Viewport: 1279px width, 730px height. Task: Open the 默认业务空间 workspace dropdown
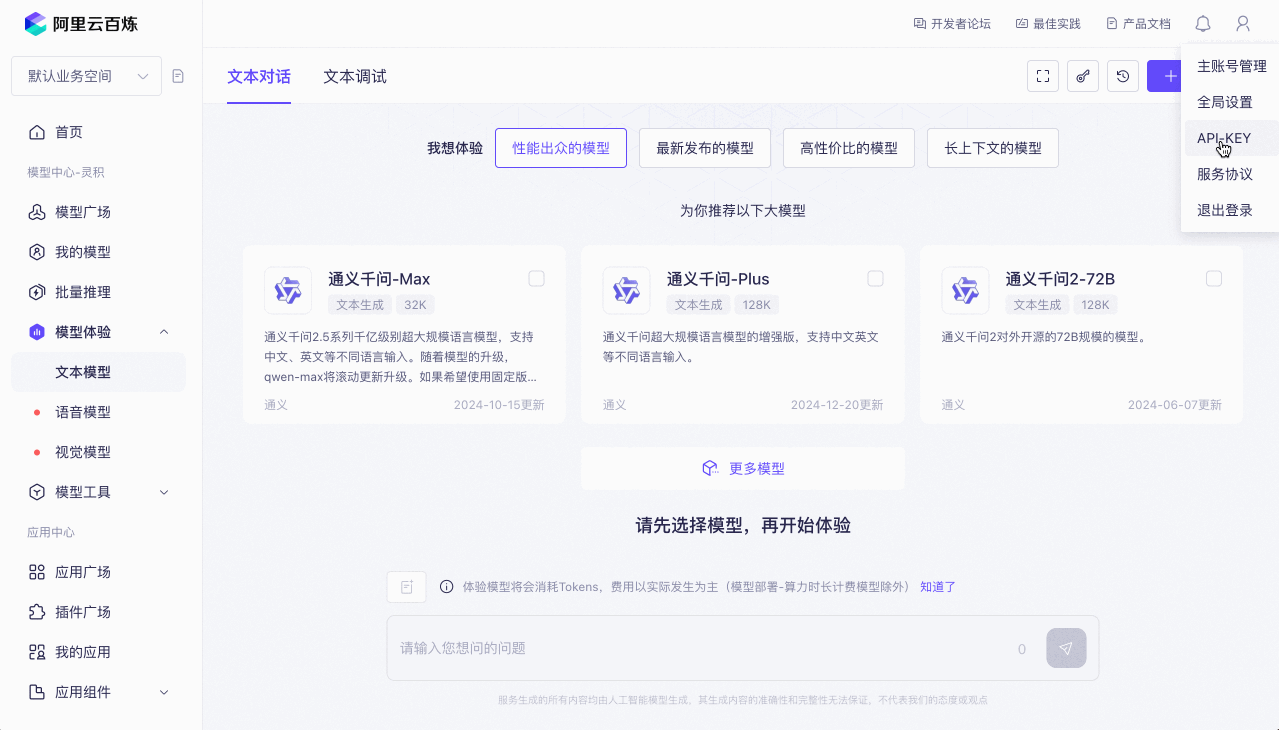[86, 76]
